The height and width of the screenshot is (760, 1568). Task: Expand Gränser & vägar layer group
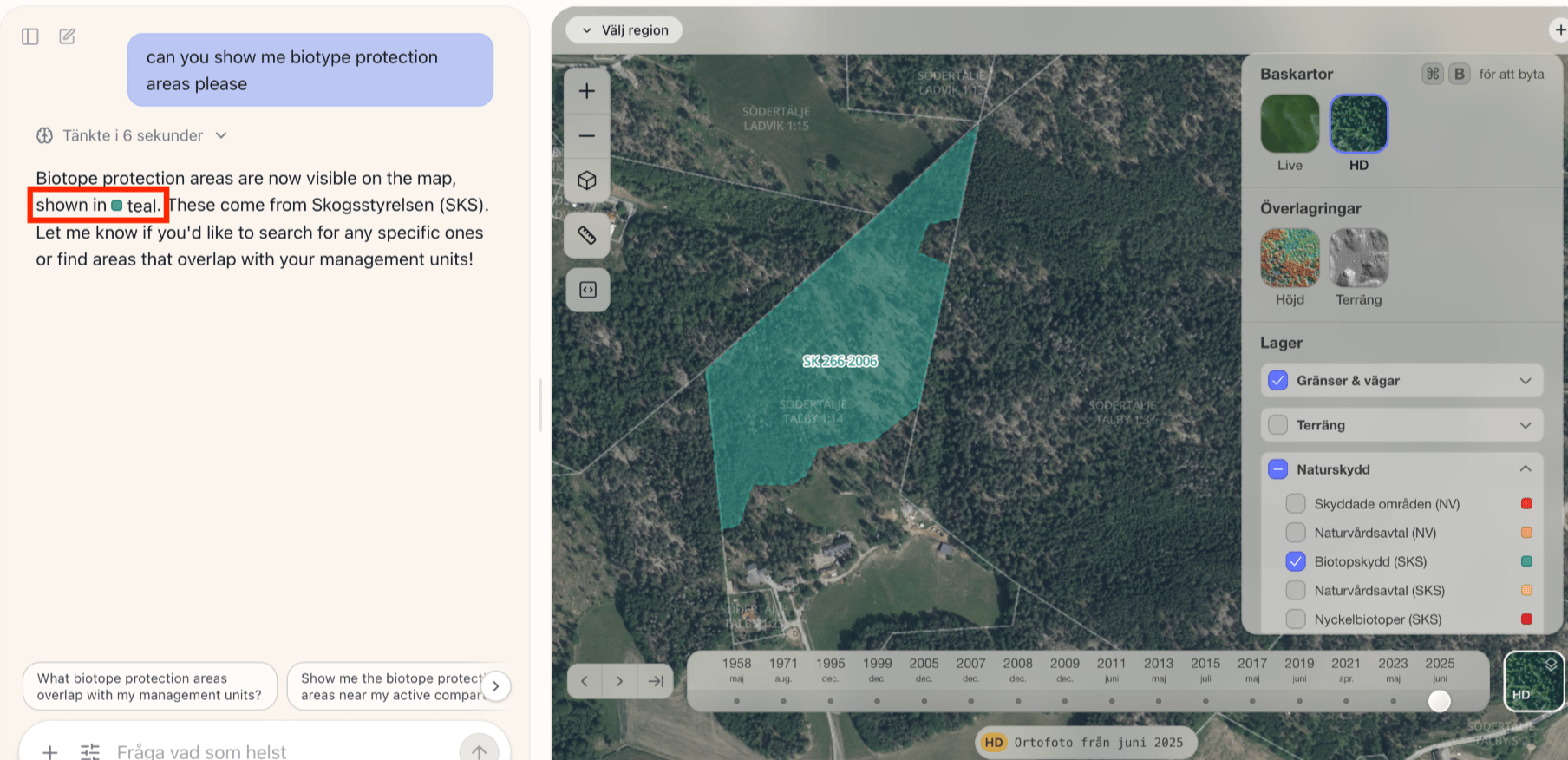tap(1526, 381)
